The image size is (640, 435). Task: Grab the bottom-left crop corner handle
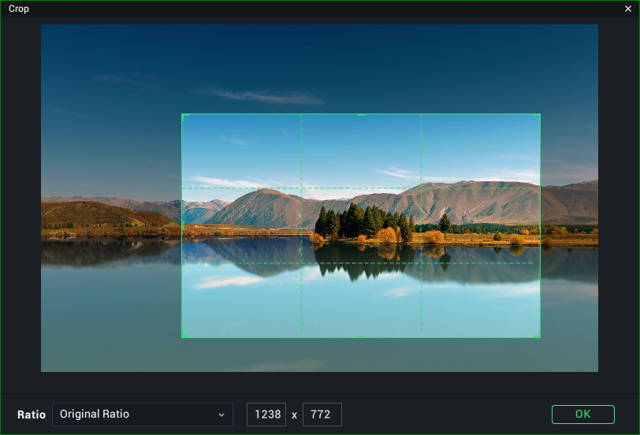pos(183,335)
